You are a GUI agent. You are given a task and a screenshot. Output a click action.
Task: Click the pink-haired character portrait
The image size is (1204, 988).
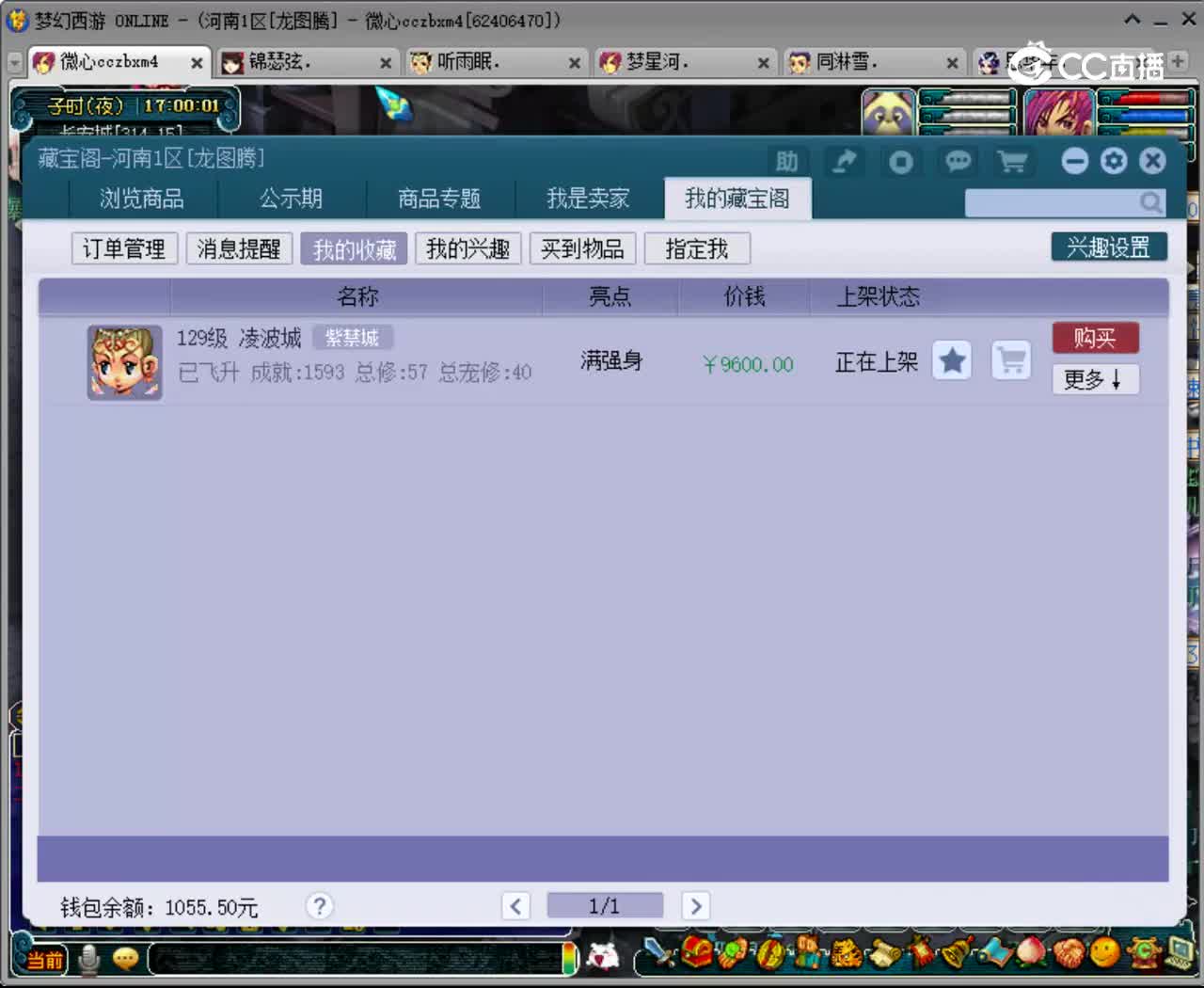click(x=1058, y=114)
